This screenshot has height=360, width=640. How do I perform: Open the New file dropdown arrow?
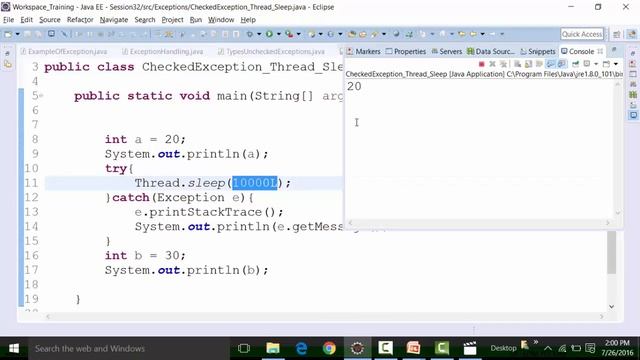18,34
